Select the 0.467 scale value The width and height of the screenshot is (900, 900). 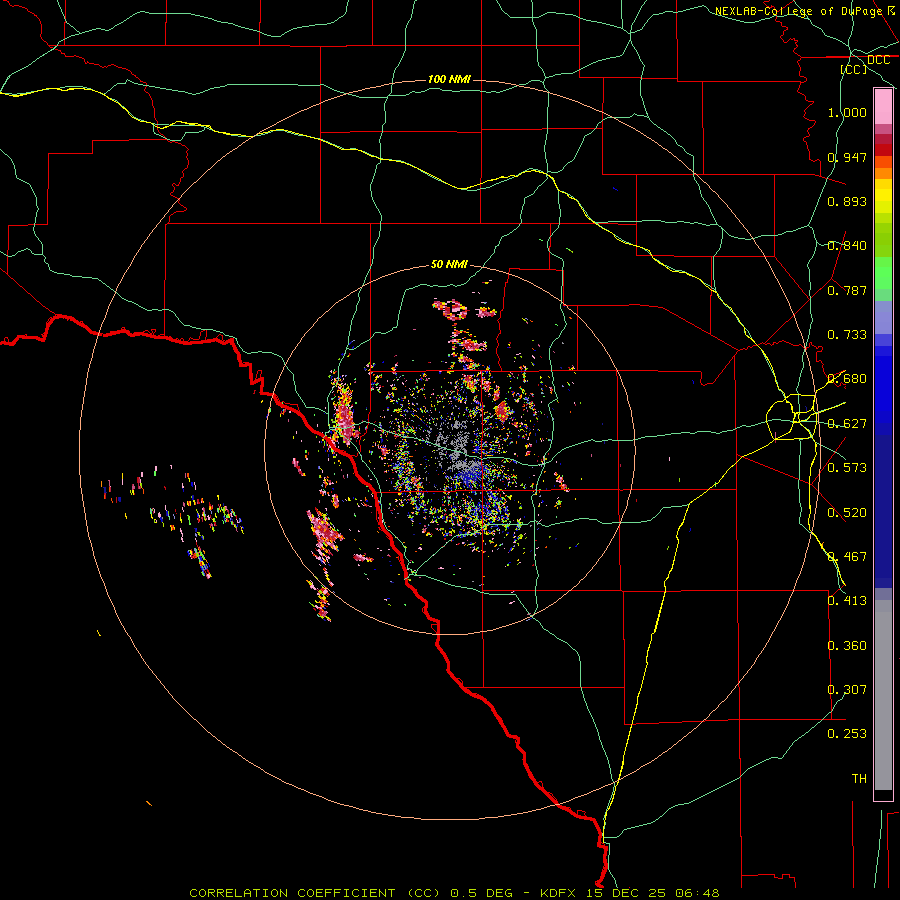point(847,557)
